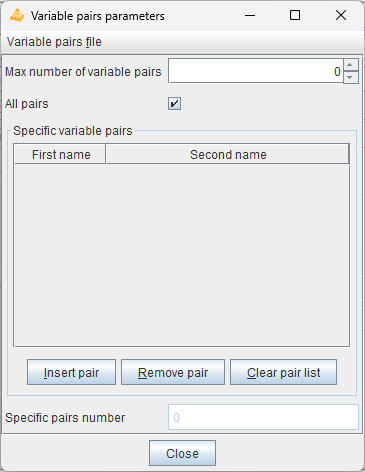Click the Specific pairs number field
Viewport: 365px width, 472px height.
(x=263, y=417)
